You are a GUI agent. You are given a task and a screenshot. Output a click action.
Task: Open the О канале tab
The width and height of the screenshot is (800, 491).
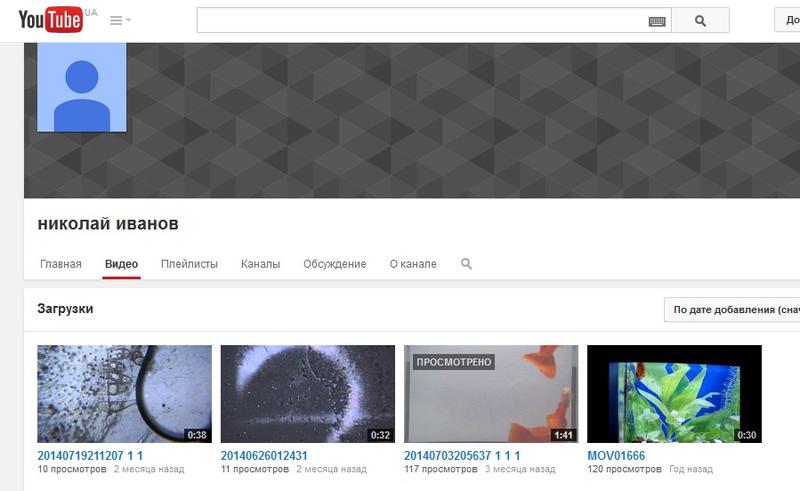tap(413, 264)
